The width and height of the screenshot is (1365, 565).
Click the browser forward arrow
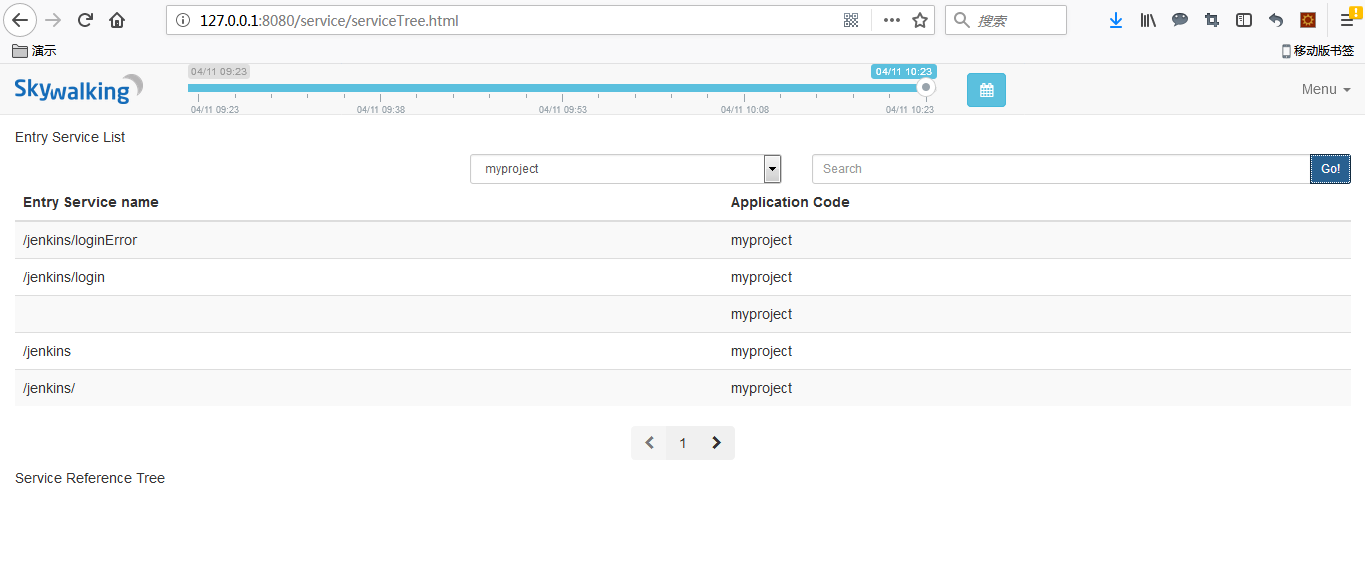(54, 20)
